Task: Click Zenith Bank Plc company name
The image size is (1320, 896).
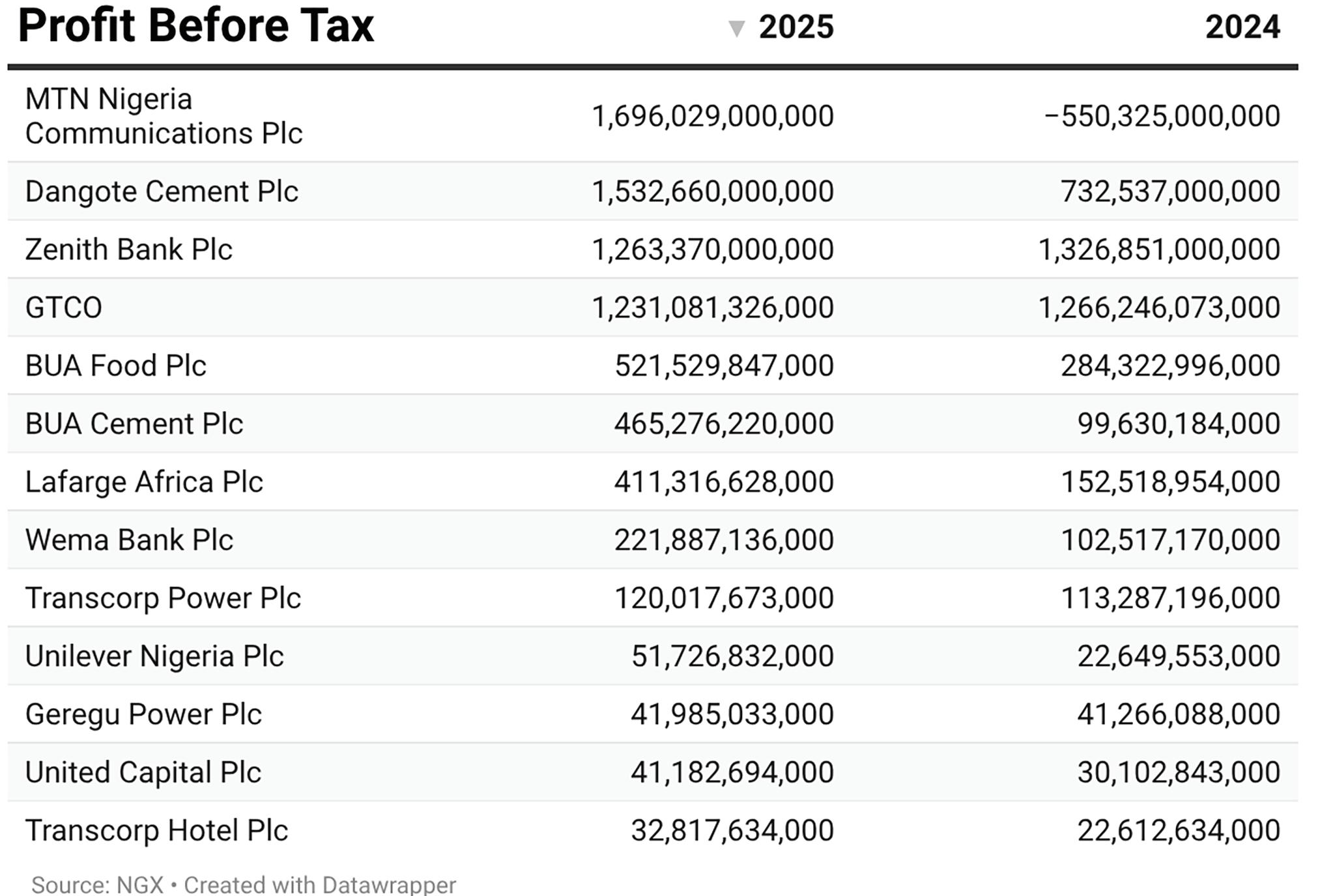Action: tap(128, 250)
